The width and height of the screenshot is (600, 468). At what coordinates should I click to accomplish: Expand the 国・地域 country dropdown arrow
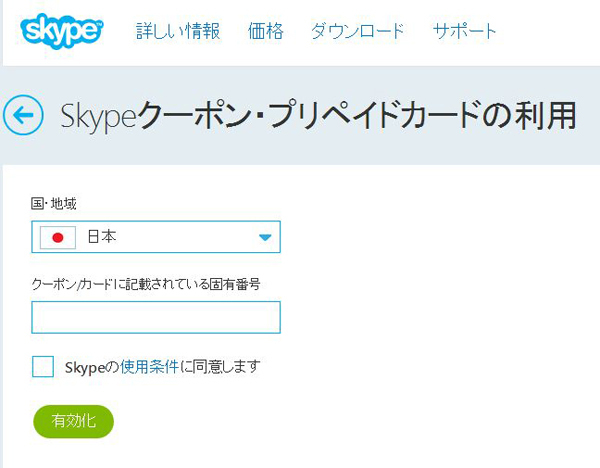265,238
